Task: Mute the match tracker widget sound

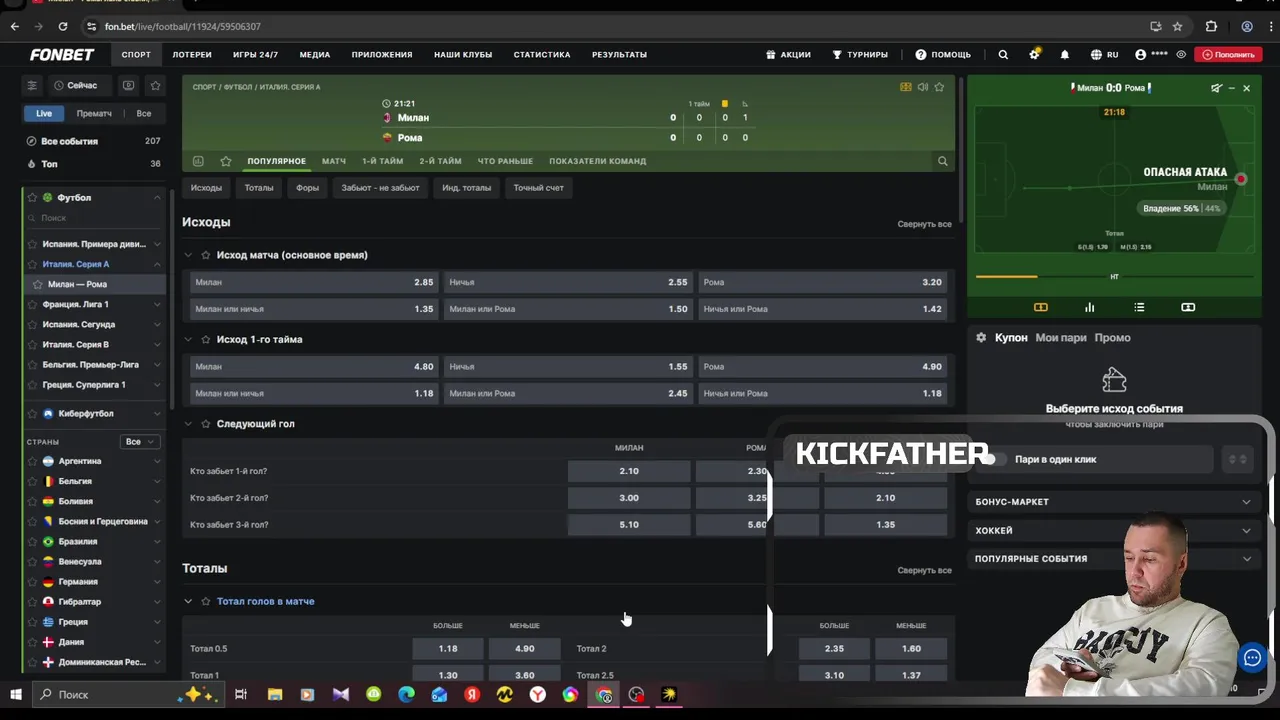Action: tap(1216, 88)
